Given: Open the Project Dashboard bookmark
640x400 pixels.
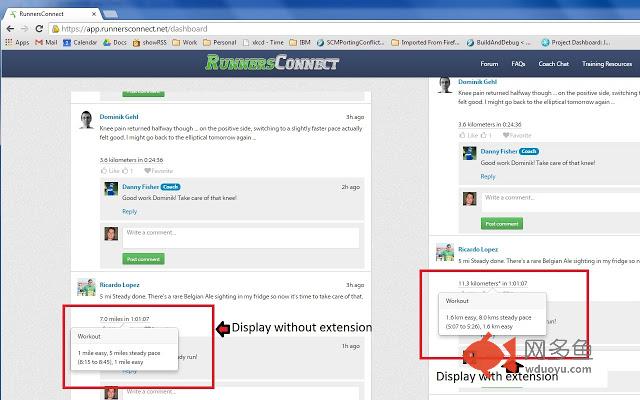Looking at the screenshot, I should (x=576, y=42).
